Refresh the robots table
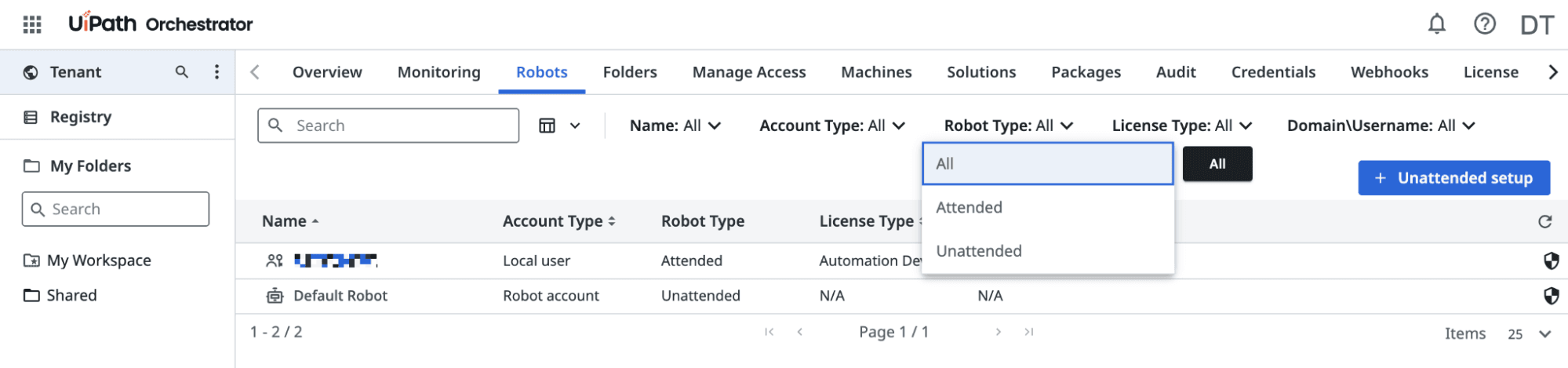1568x368 pixels. pos(1544,221)
